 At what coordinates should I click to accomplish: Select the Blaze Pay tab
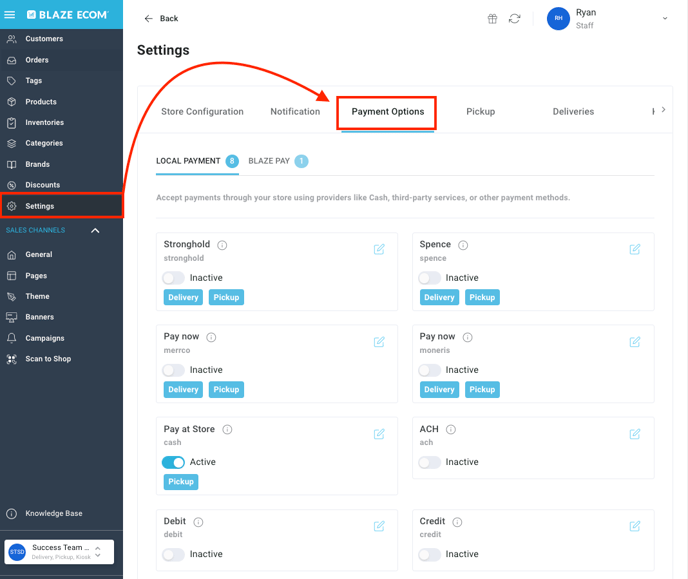(x=269, y=161)
